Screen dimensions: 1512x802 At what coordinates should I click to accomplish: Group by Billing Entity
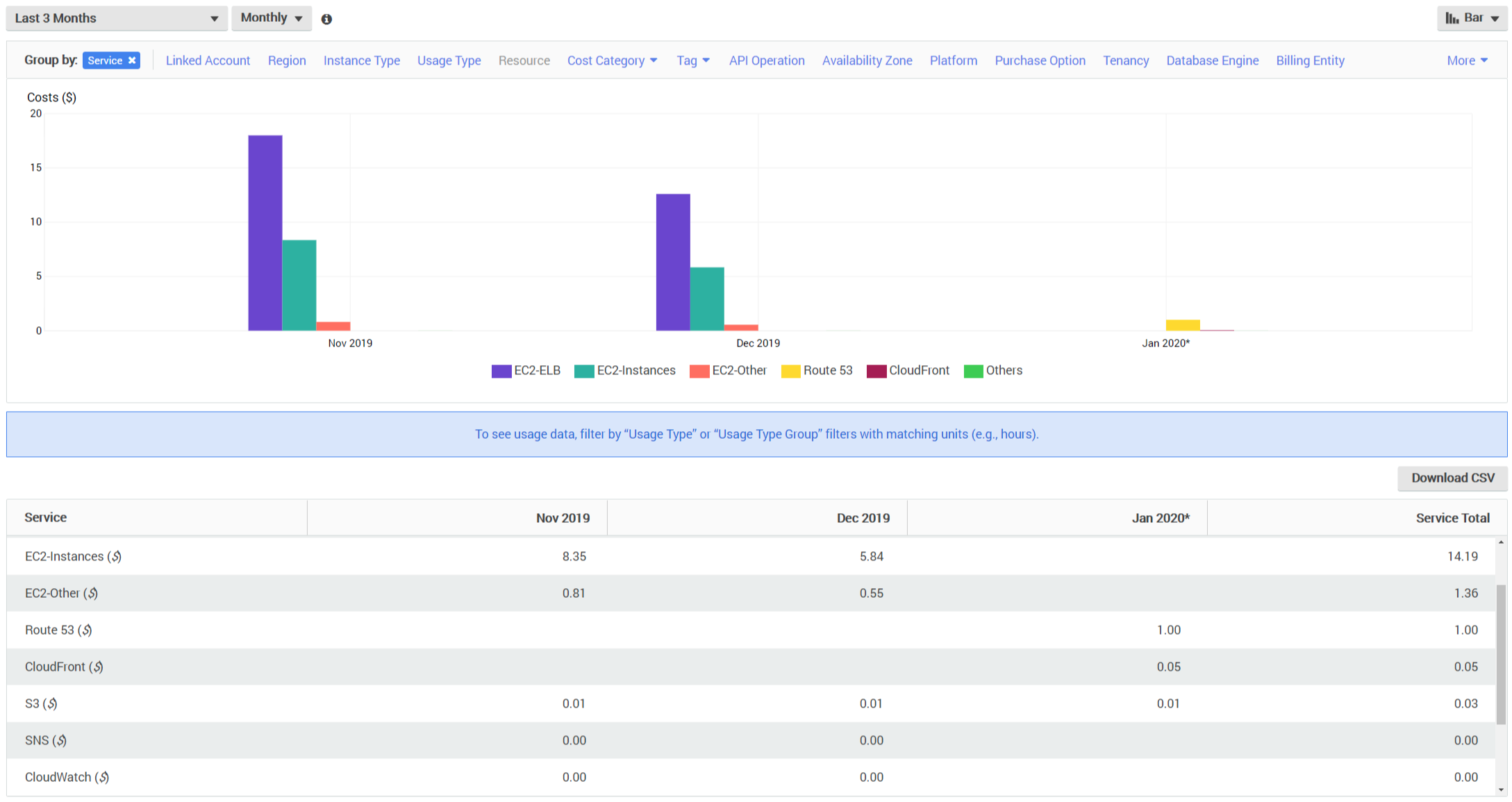pos(1310,60)
